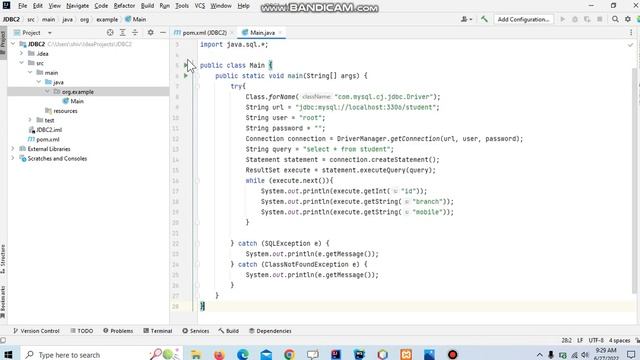
Task: Click the Build project hammer icon
Action: [484, 19]
